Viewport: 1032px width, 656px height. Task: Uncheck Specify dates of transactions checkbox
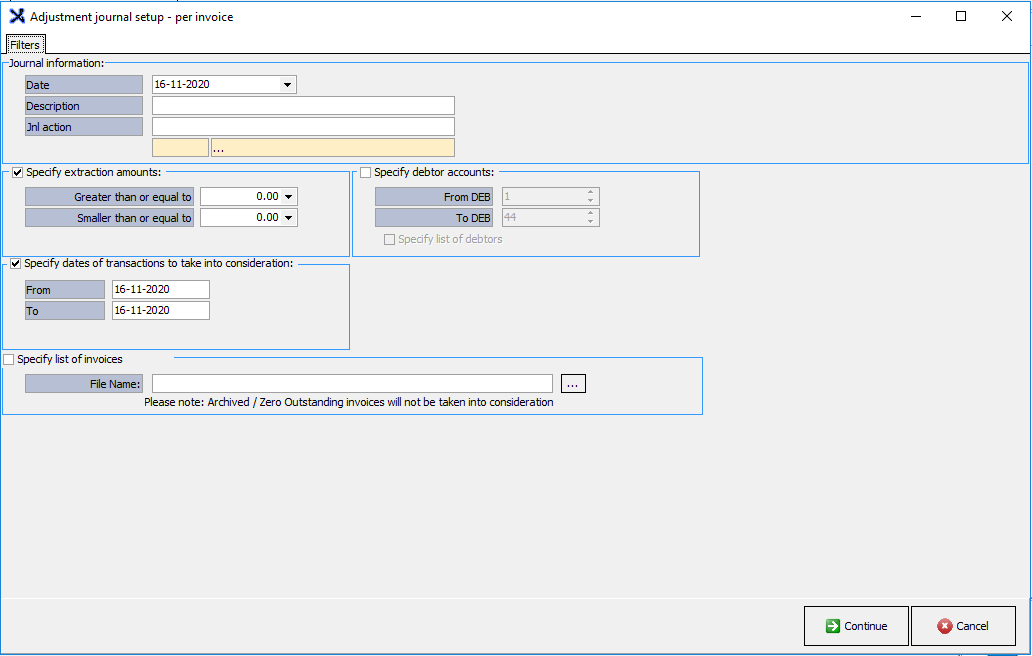point(15,264)
